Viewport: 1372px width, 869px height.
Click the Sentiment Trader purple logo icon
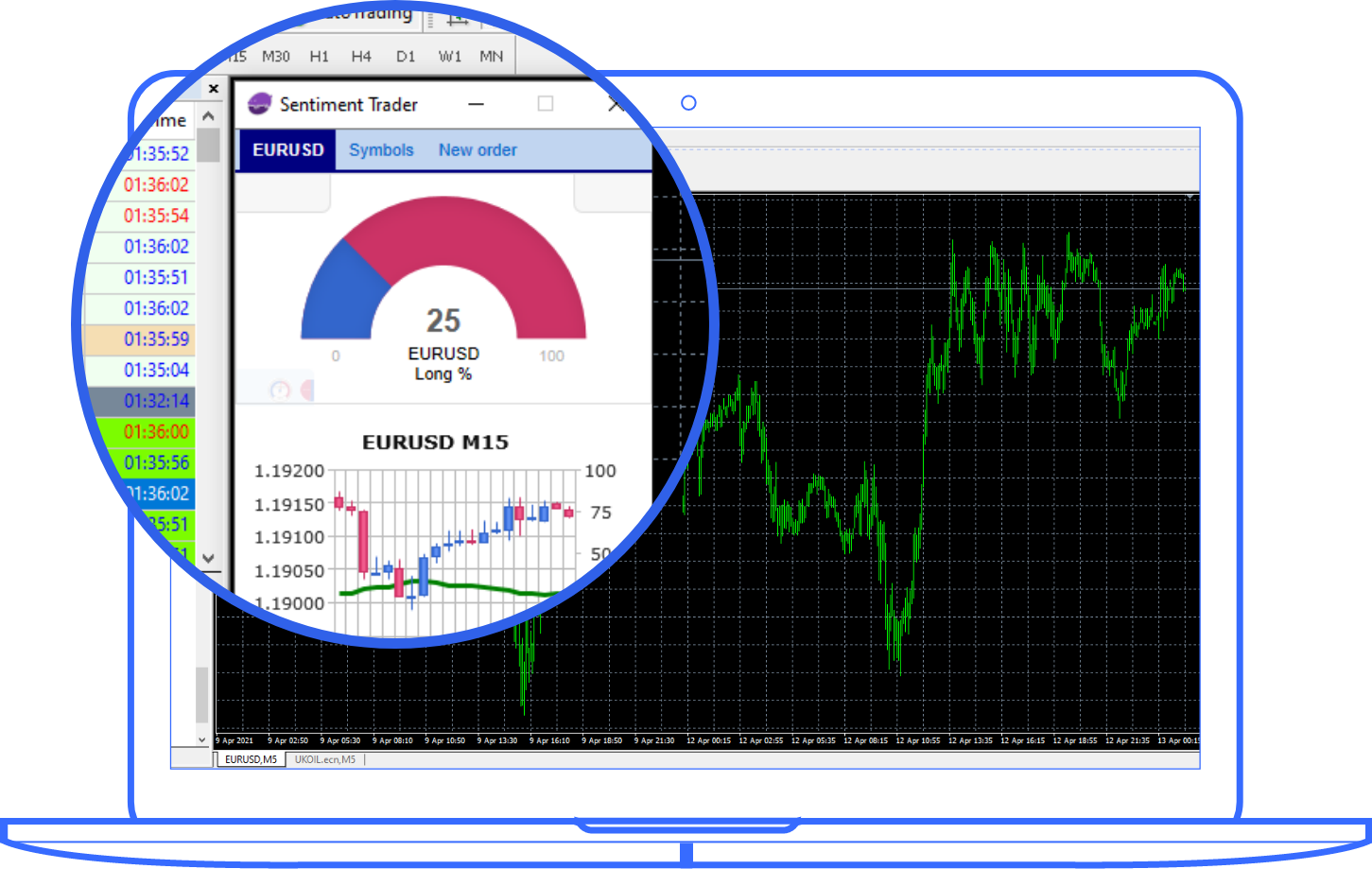point(259,104)
